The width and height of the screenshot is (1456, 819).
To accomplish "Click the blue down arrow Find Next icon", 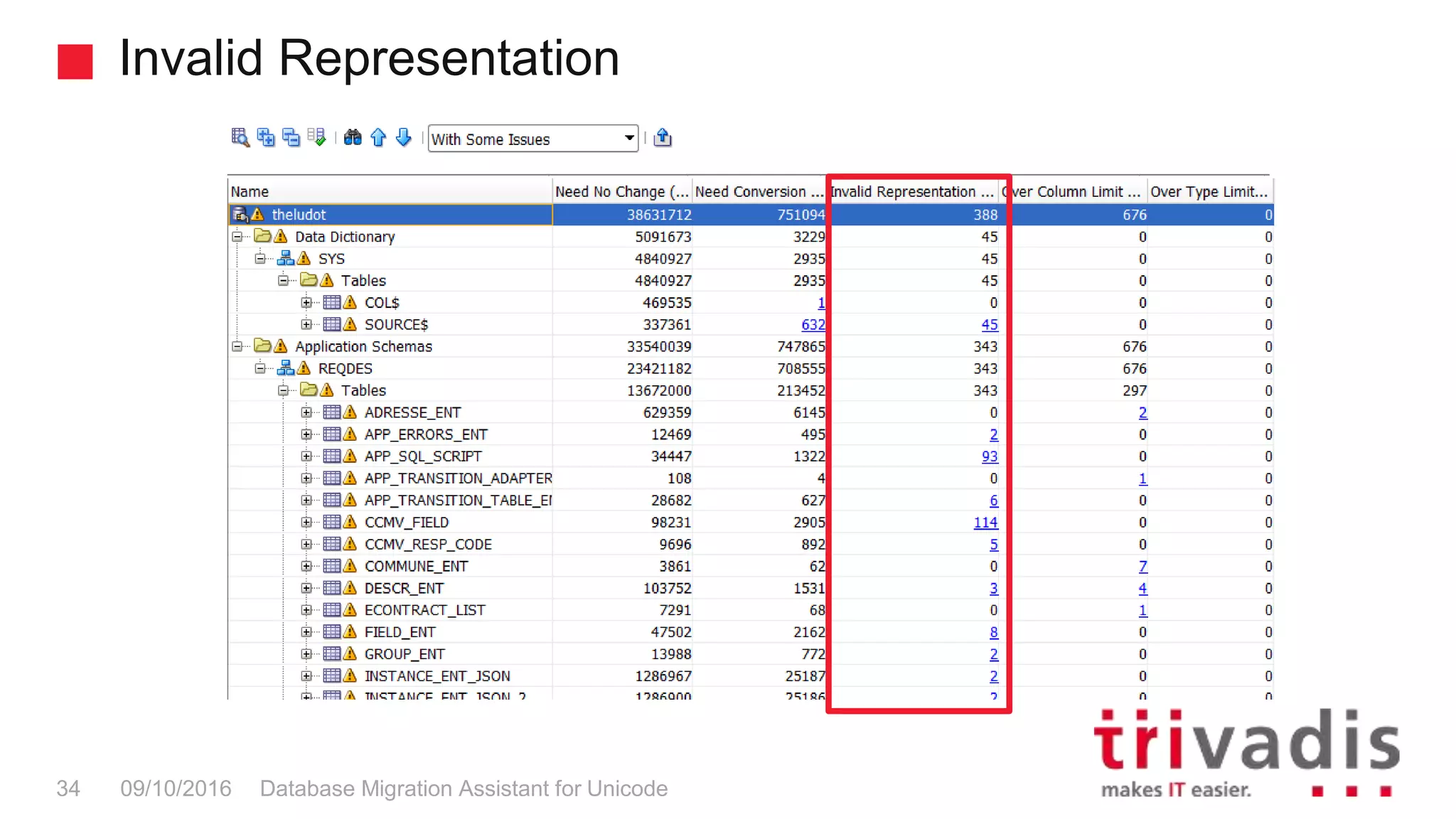I will click(404, 137).
